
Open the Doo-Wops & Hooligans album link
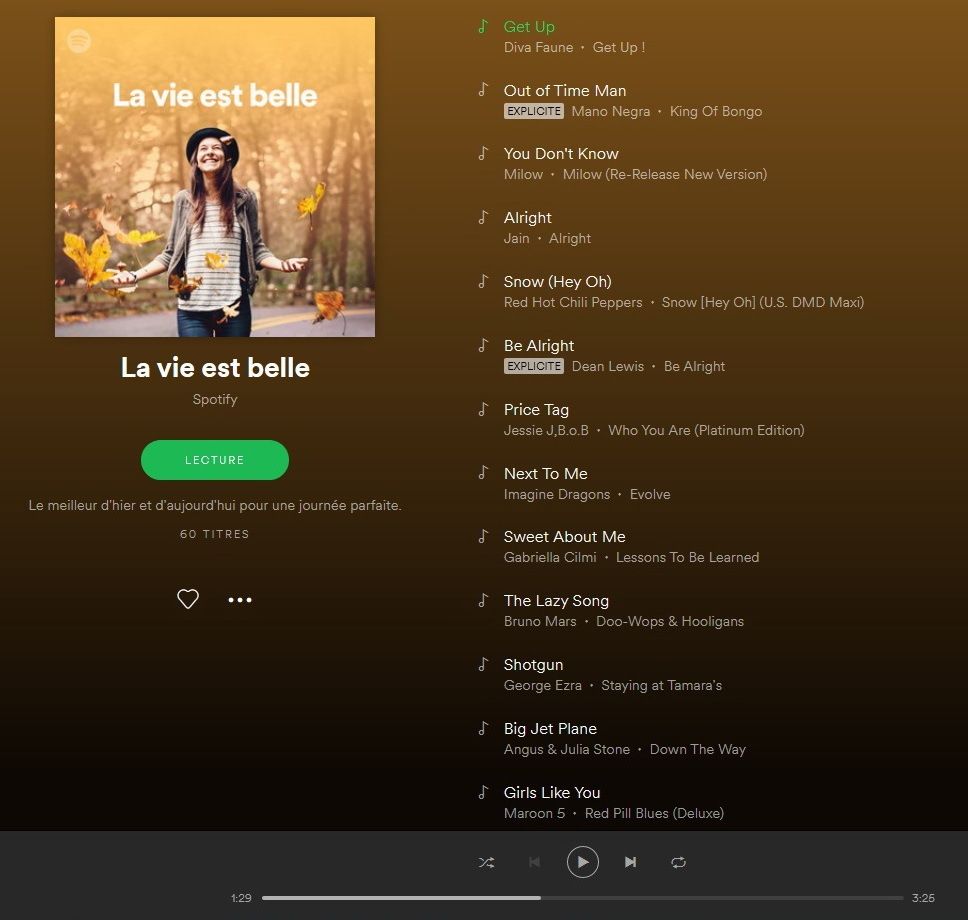tap(670, 621)
